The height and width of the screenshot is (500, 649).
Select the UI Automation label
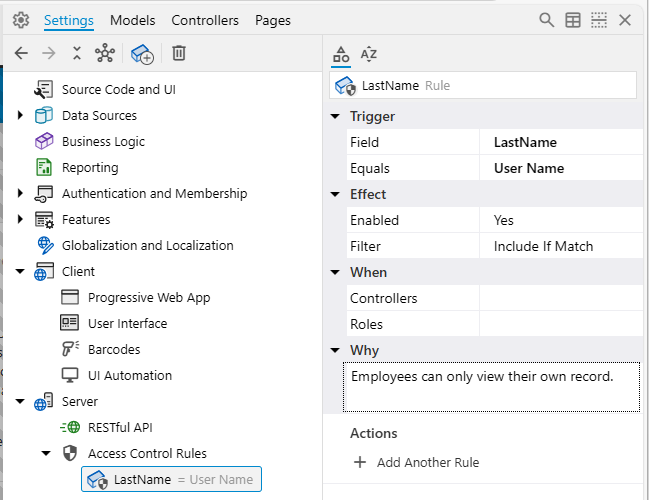click(130, 375)
